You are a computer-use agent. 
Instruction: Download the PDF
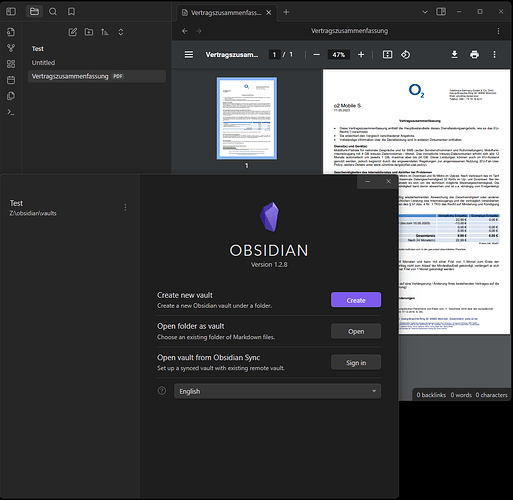tap(454, 55)
